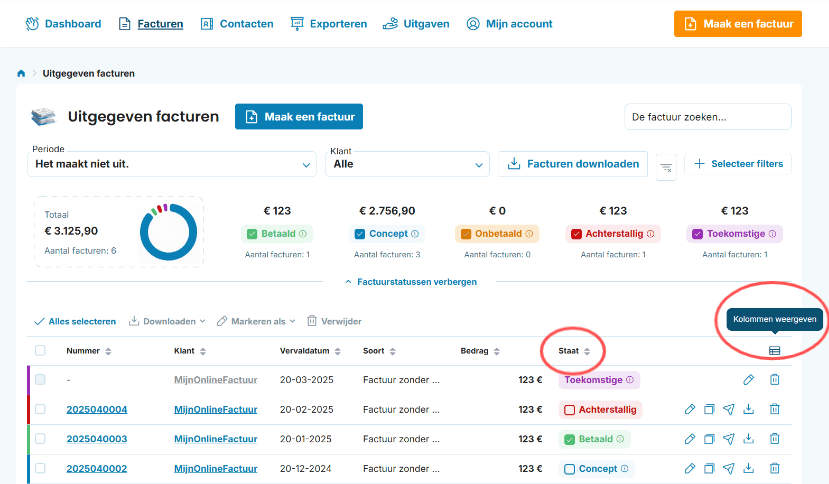Image resolution: width=829 pixels, height=484 pixels.
Task: Click the totals donut chart
Action: tap(169, 232)
